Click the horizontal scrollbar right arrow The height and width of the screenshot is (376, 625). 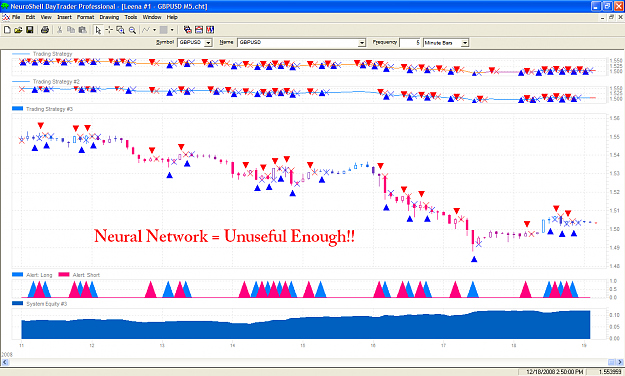click(620, 362)
